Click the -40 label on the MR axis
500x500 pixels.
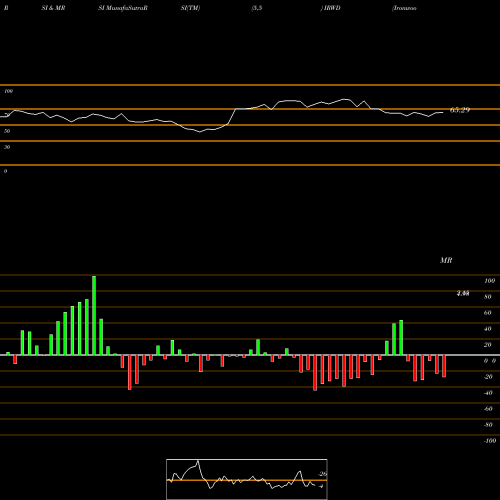click(488, 393)
